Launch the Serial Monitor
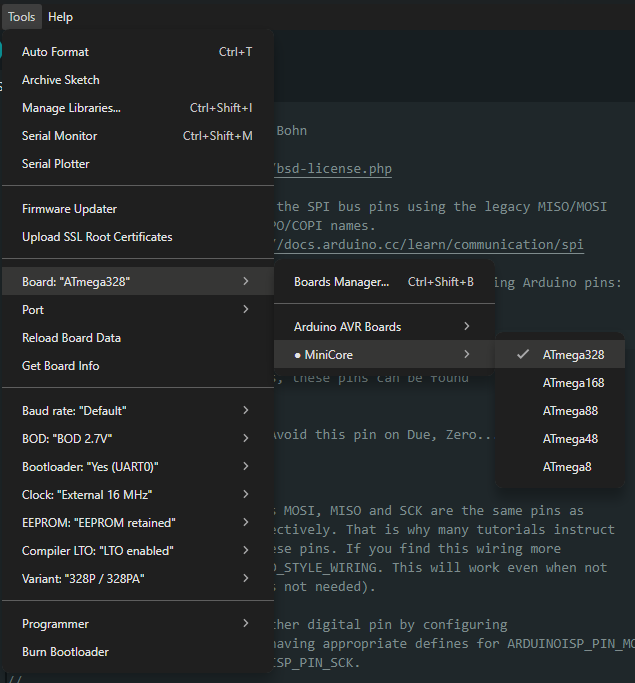Image resolution: width=635 pixels, height=683 pixels. tap(138, 135)
